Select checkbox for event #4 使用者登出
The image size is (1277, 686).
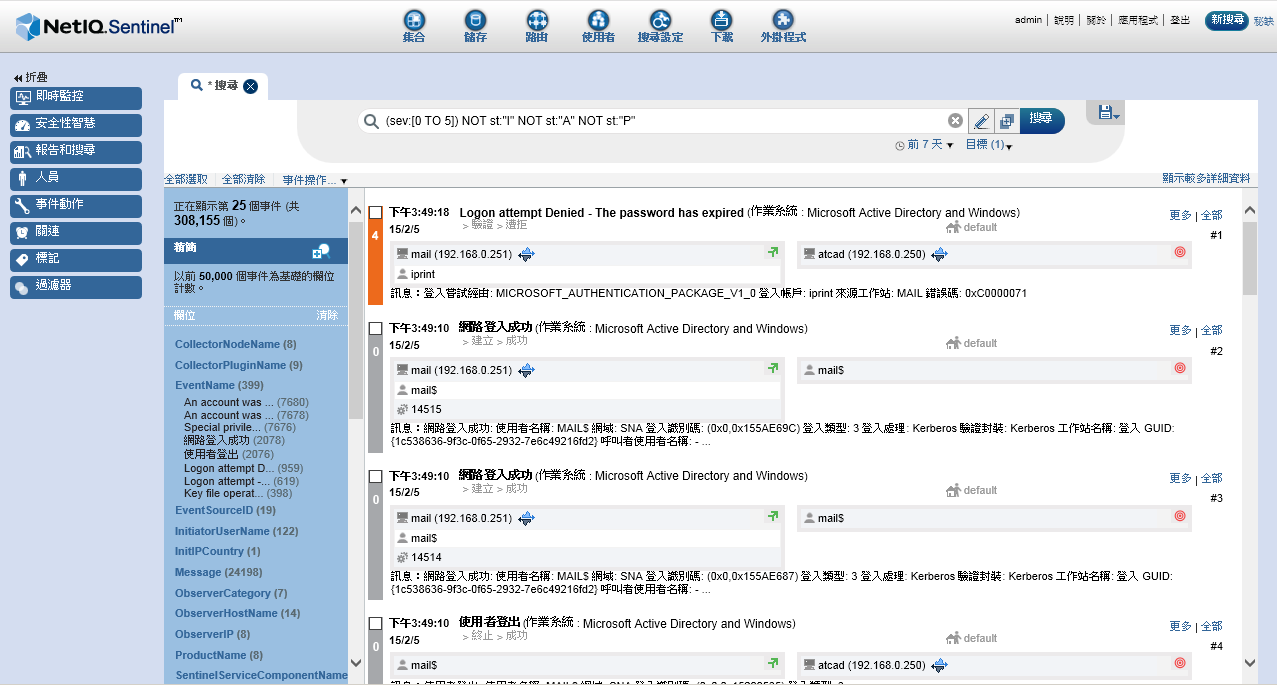tap(376, 623)
